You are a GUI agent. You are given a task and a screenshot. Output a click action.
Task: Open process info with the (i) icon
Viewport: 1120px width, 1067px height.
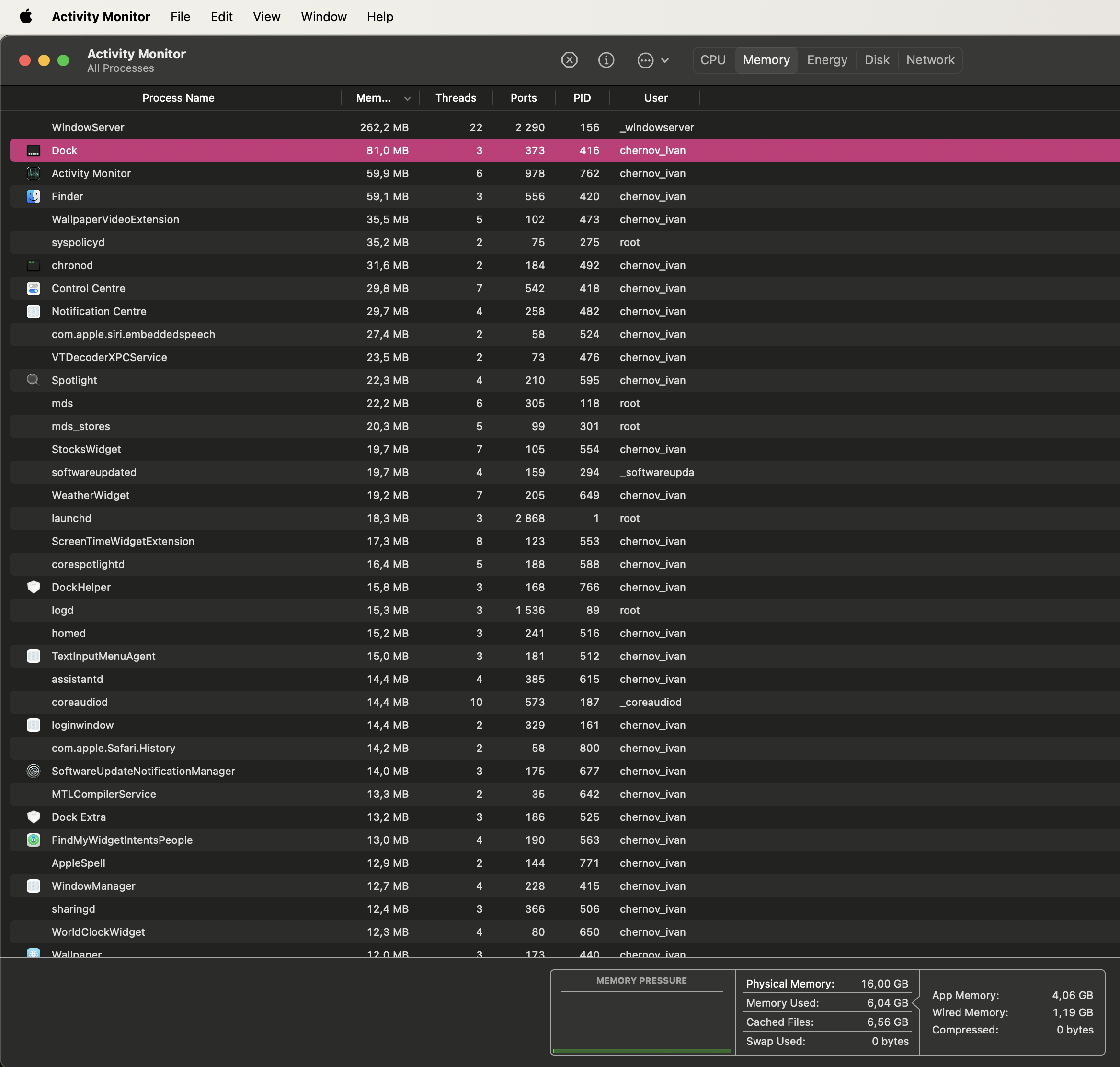coord(606,60)
